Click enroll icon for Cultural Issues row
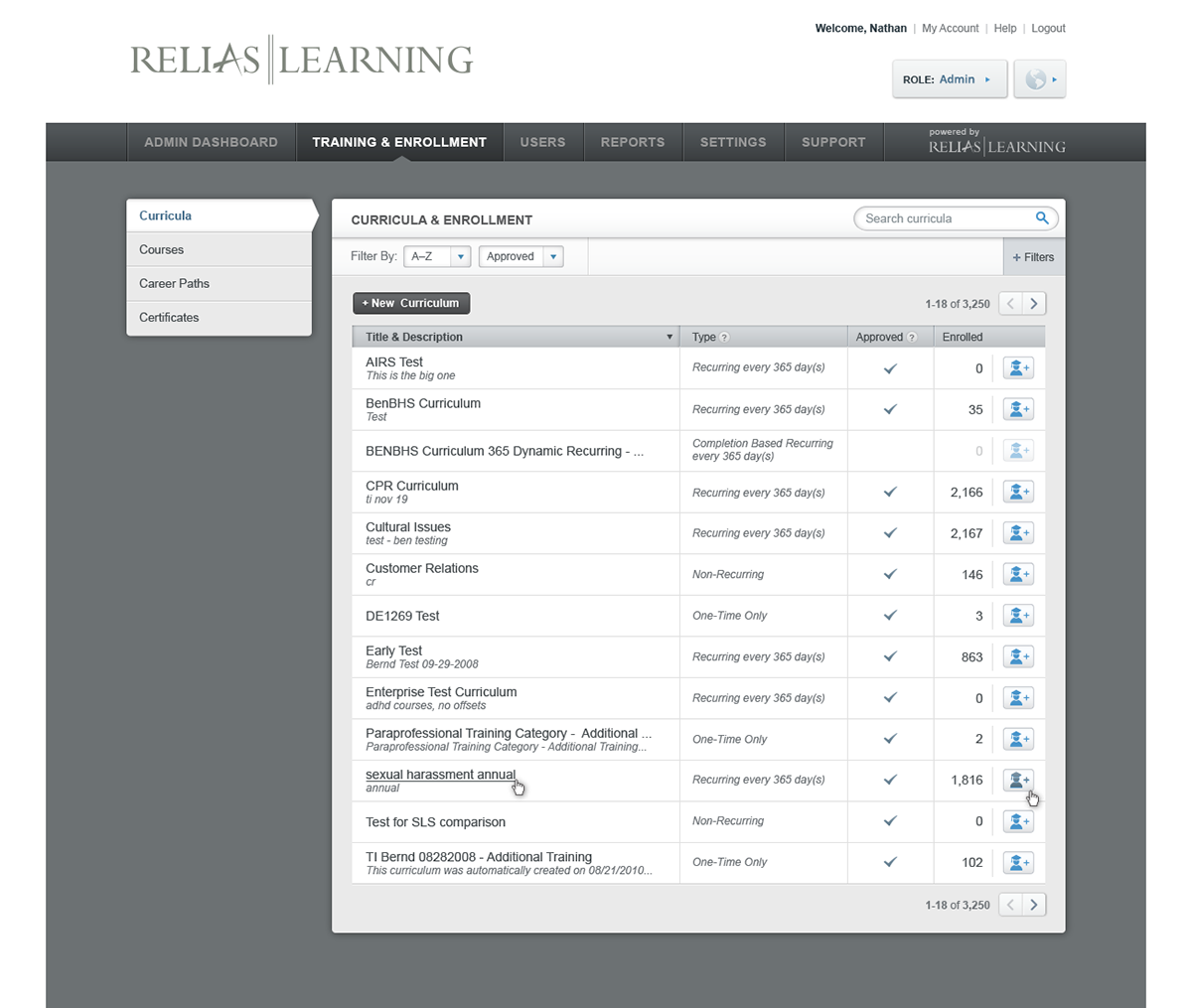Viewport: 1192px width, 1008px height. click(x=1018, y=533)
